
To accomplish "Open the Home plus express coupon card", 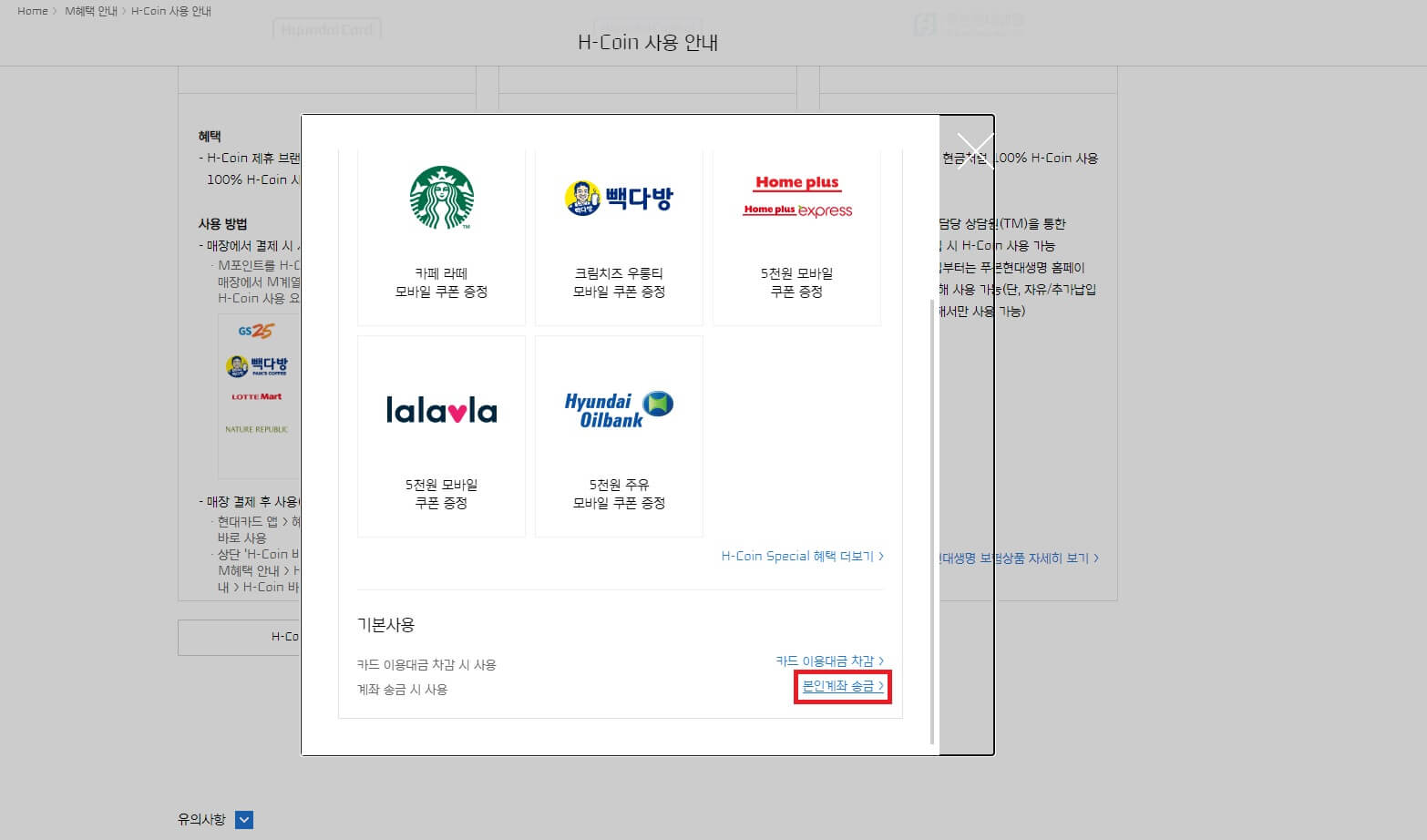I will pyautogui.click(x=796, y=237).
